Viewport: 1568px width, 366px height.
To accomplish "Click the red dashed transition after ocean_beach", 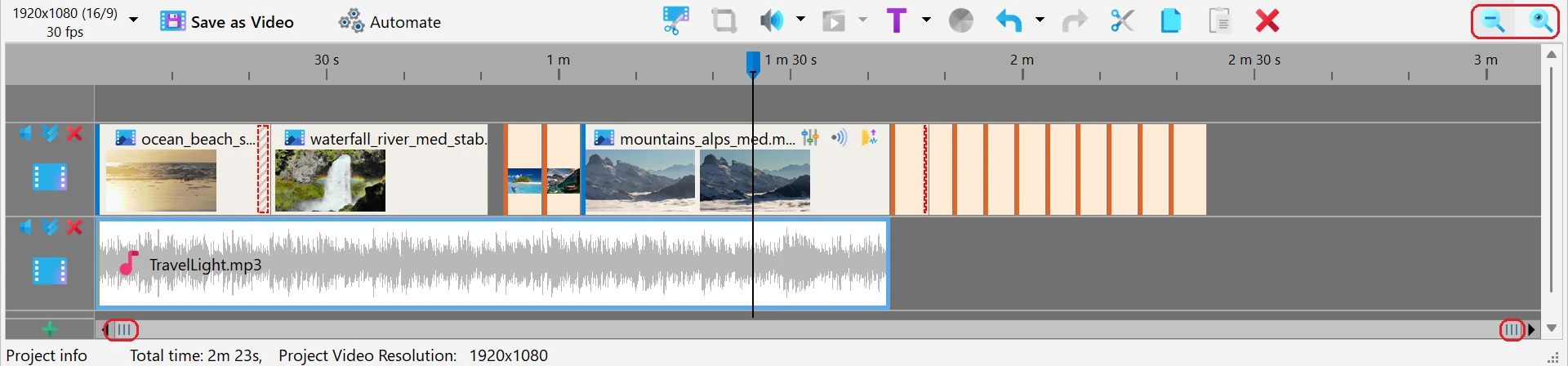I will click(x=263, y=169).
